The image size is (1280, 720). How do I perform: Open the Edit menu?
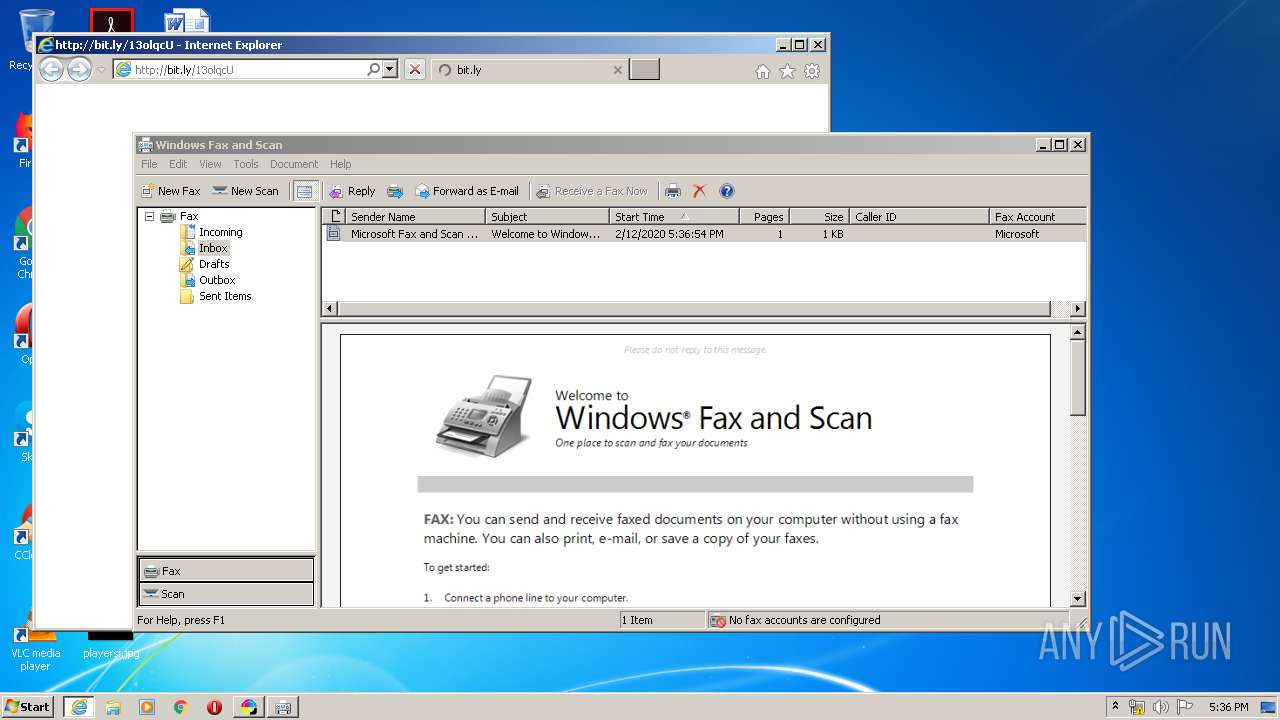click(178, 164)
